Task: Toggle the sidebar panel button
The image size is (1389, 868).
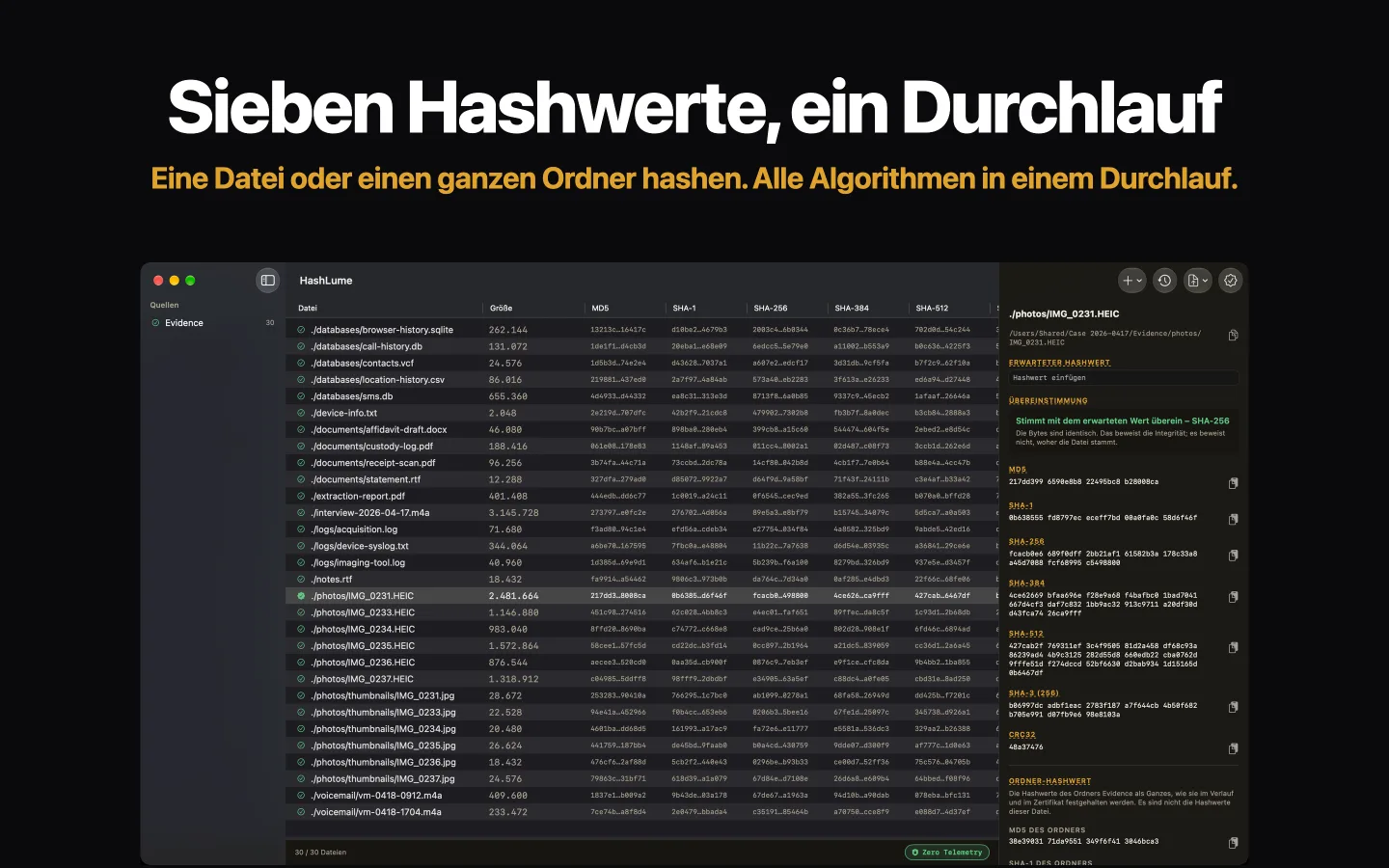Action: click(x=268, y=281)
